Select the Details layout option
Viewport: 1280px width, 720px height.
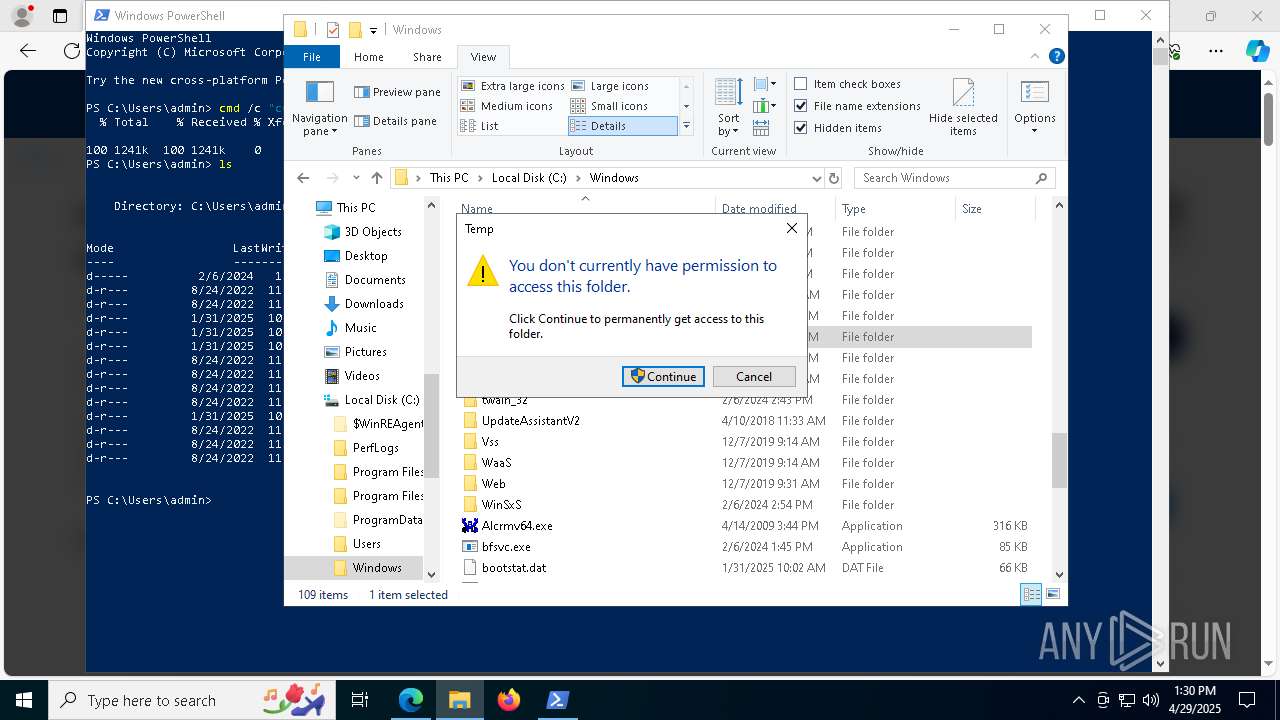622,126
